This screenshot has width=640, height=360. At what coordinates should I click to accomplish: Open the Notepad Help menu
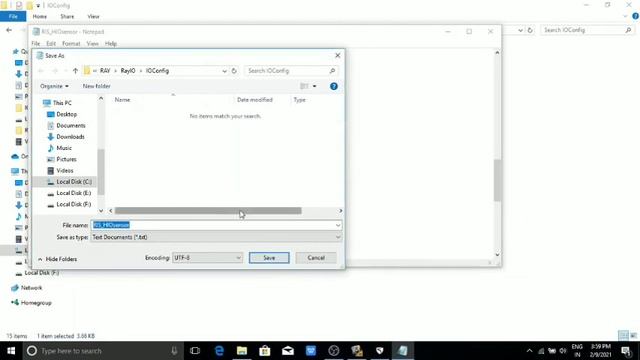tap(111, 43)
